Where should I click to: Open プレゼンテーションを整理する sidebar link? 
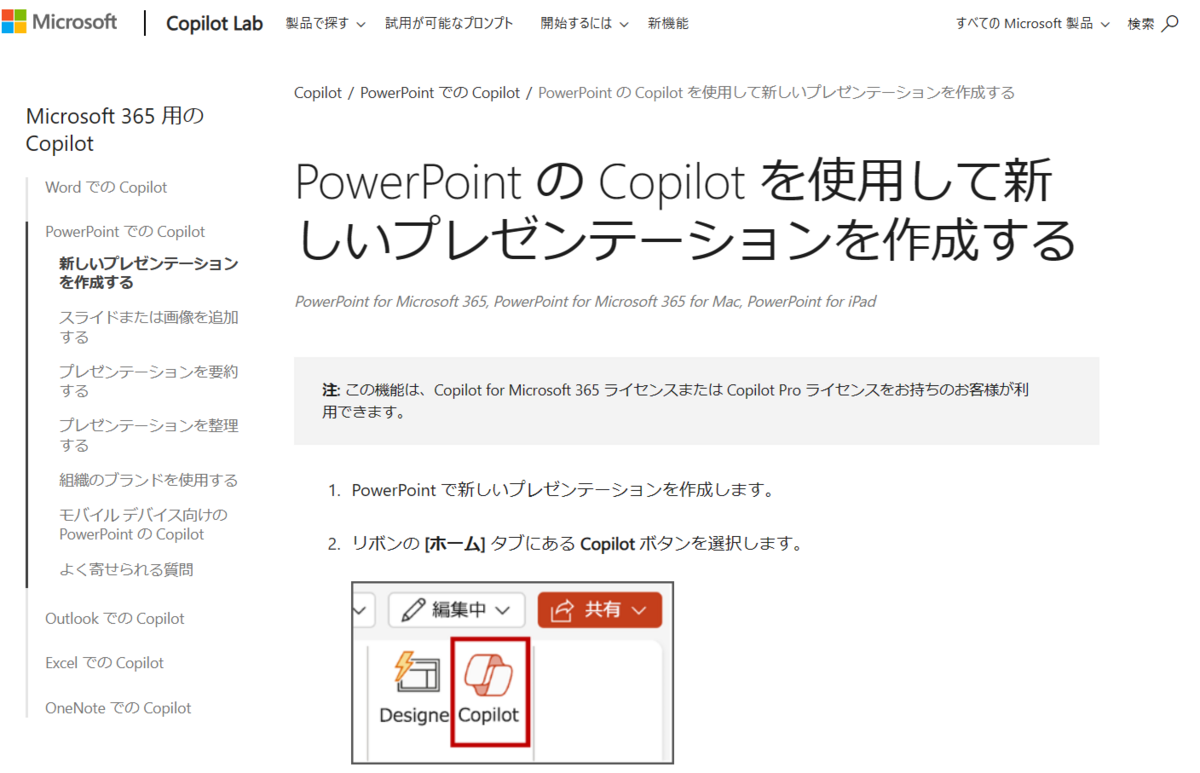coord(149,435)
